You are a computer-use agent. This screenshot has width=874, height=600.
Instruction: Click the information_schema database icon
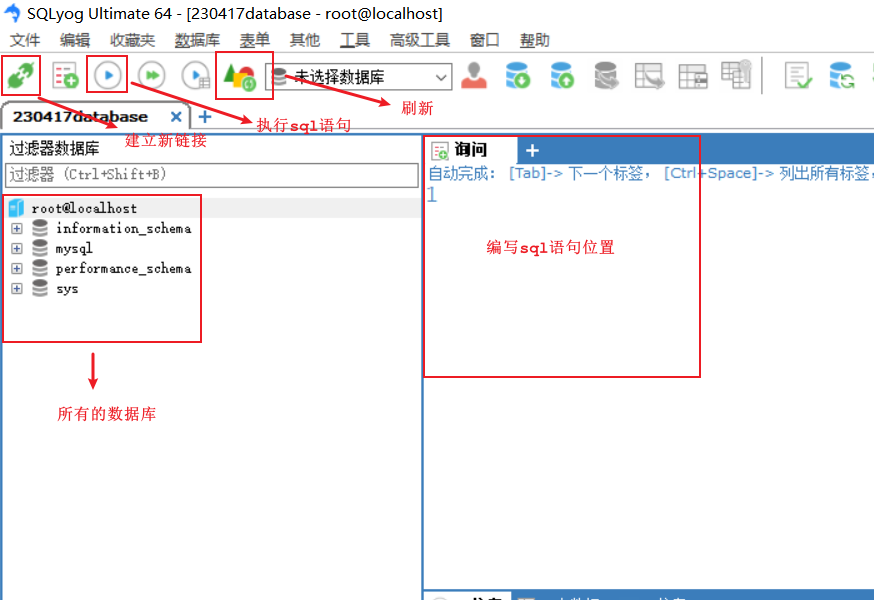point(40,229)
